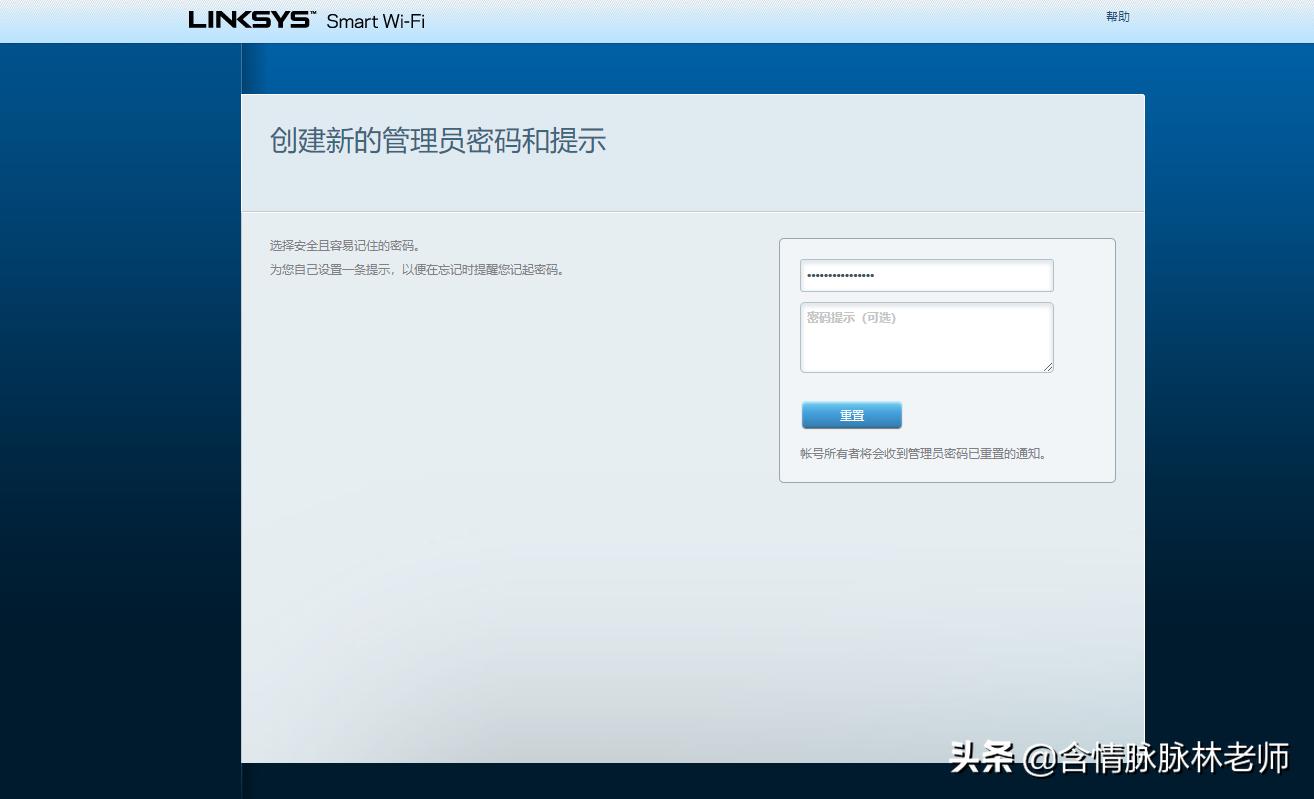Click inside the optional password hint box
This screenshot has height=799, width=1314.
pos(926,340)
